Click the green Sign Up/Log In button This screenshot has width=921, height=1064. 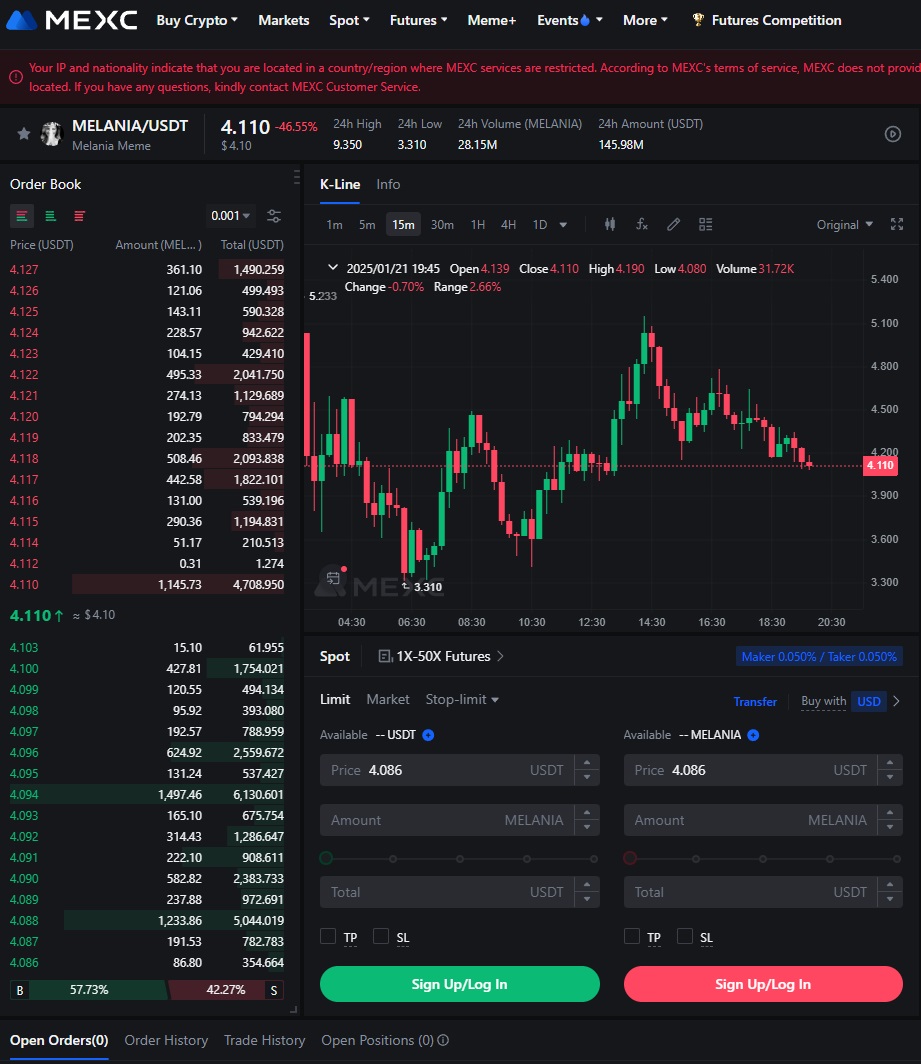[x=459, y=984]
